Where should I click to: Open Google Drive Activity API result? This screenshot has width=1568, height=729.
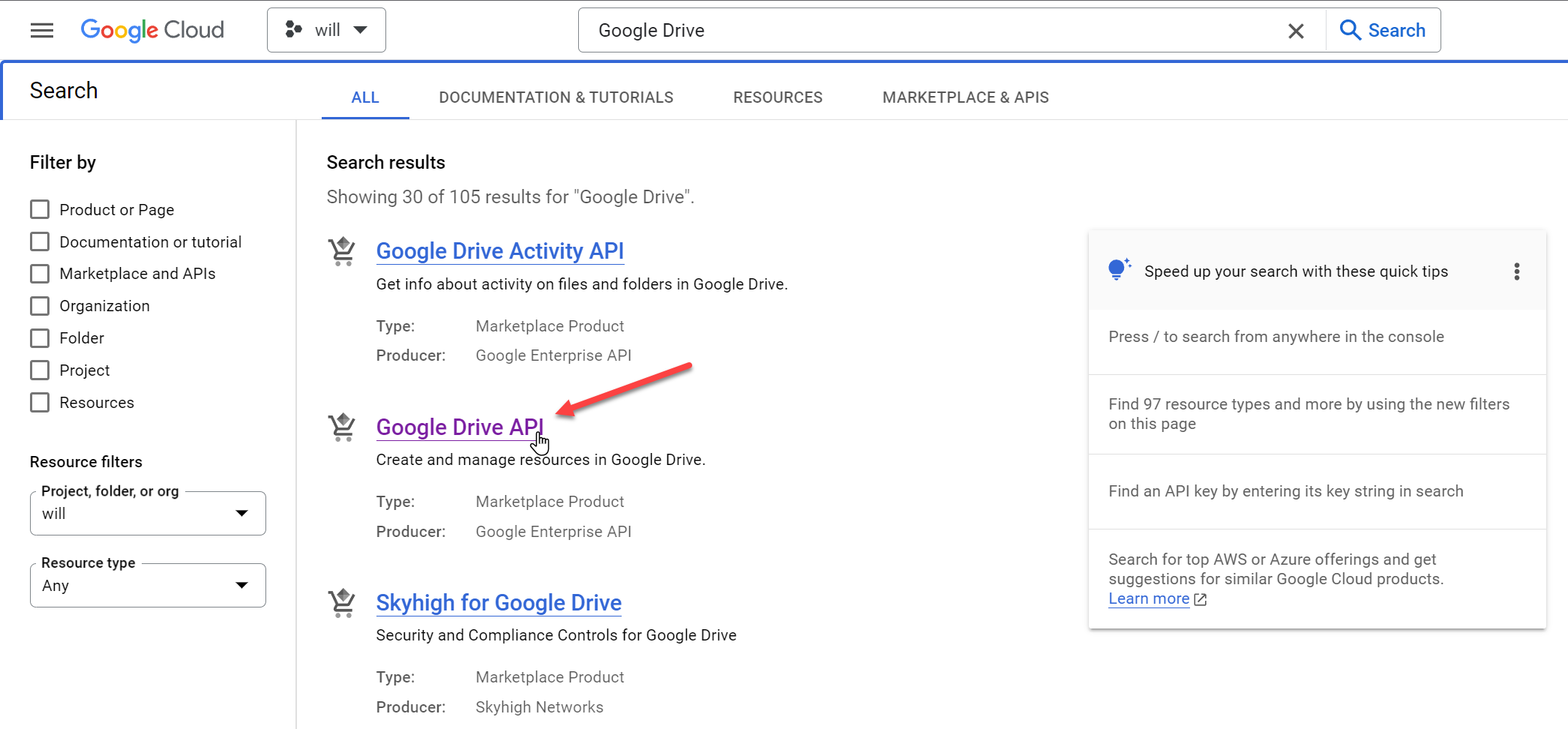tap(499, 251)
